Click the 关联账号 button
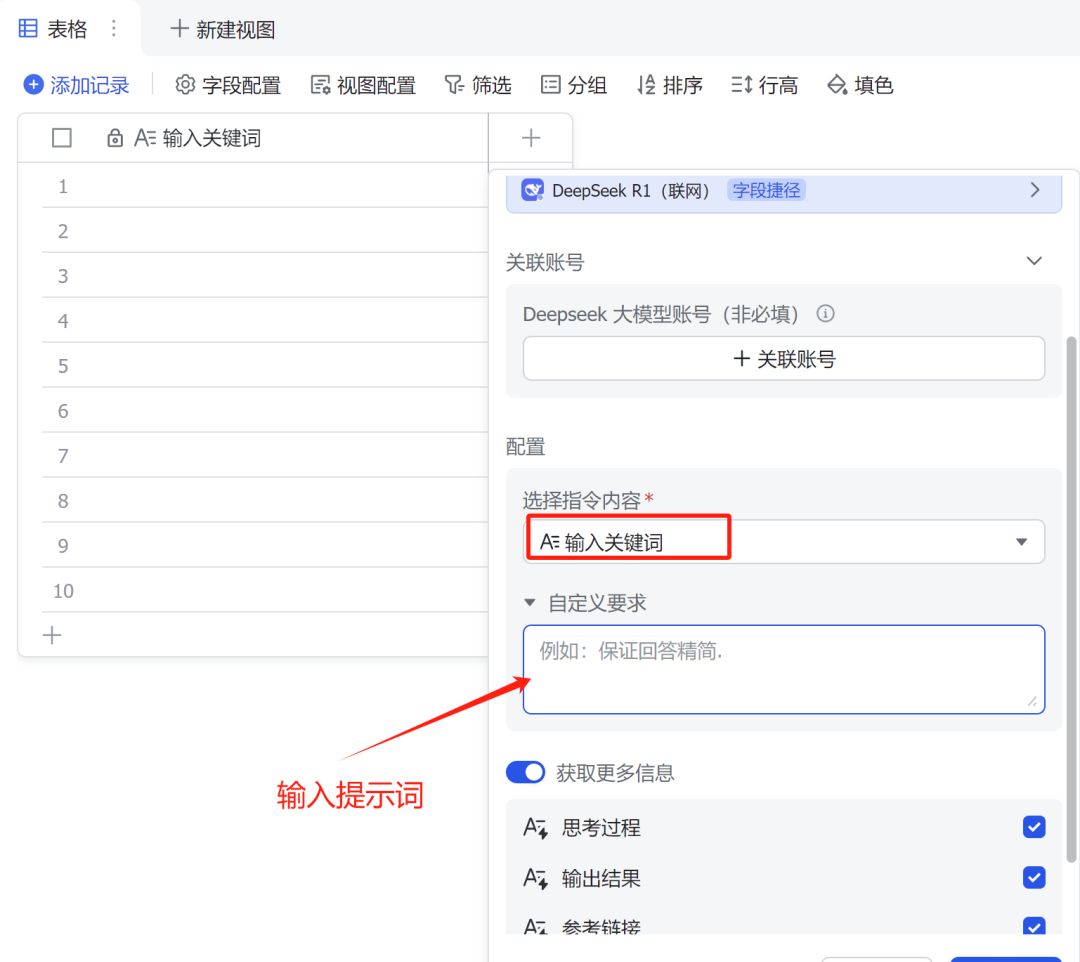 point(784,359)
